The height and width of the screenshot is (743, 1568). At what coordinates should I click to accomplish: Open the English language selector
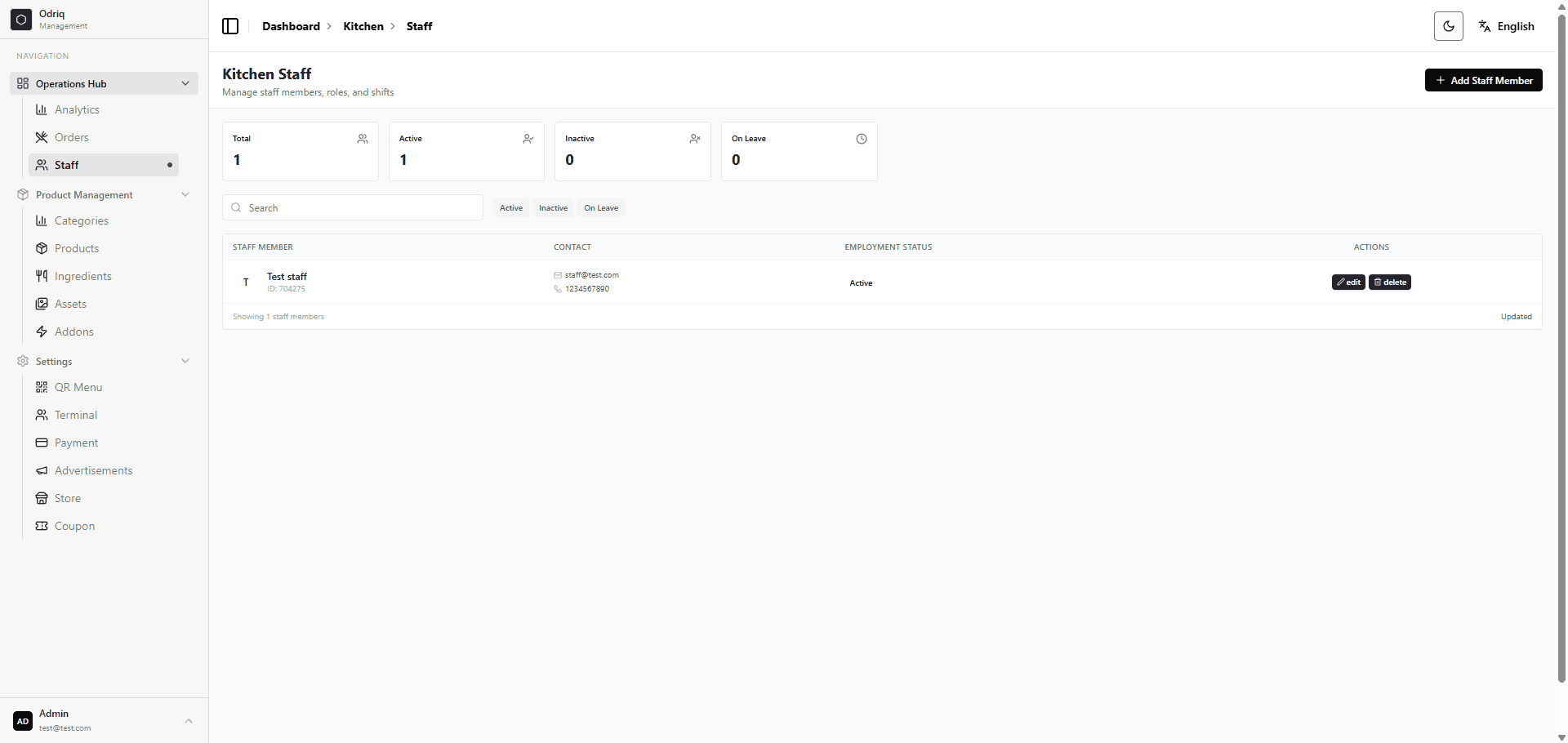coord(1507,26)
